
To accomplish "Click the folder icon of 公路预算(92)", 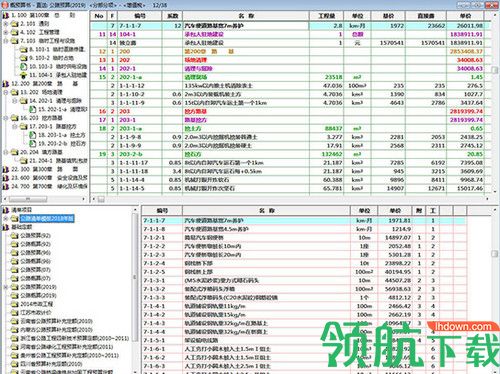I will click(14, 236).
